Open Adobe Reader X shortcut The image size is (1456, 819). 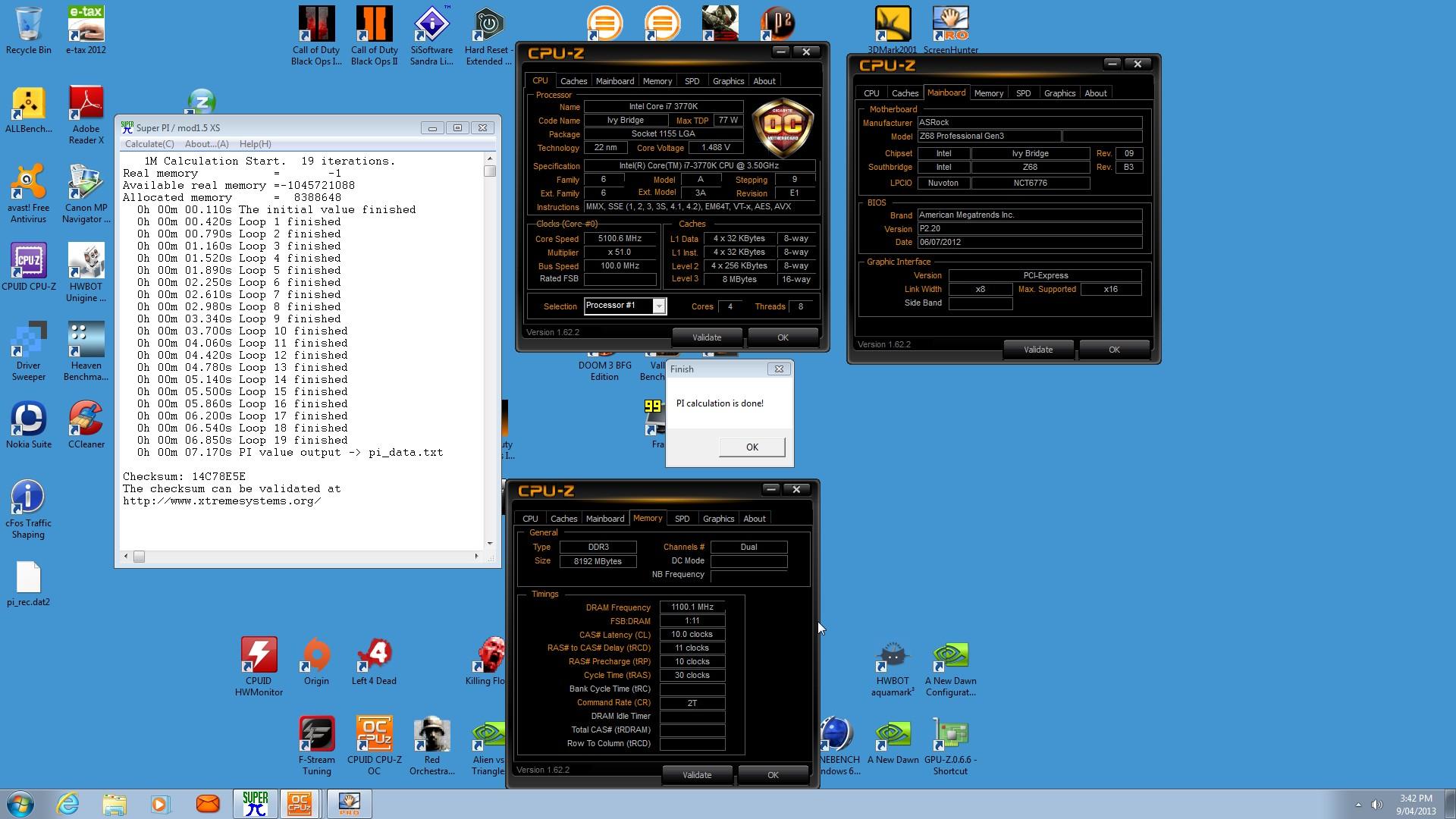(x=86, y=115)
